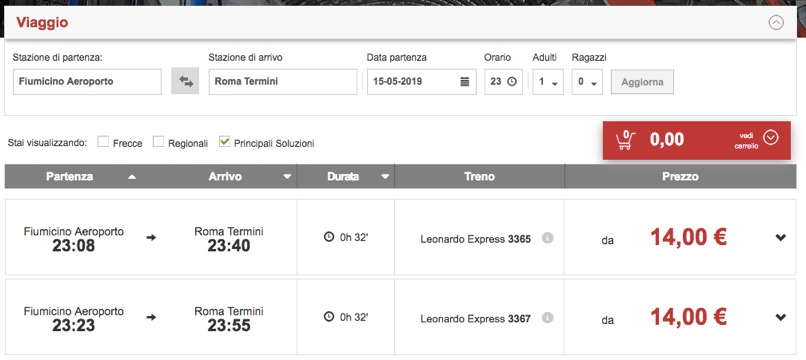Open calendar icon in date field
Image resolution: width=806 pixels, height=360 pixels.
[465, 81]
